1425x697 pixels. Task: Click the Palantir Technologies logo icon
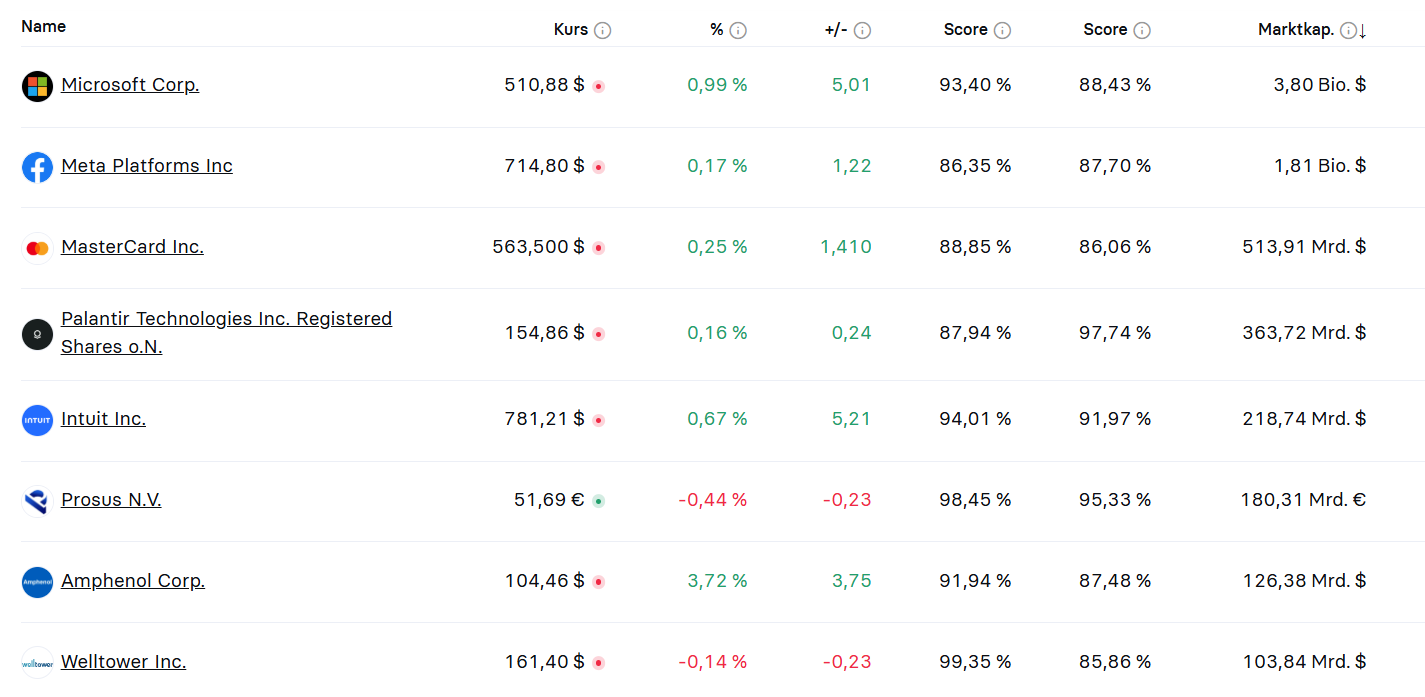tap(37, 334)
